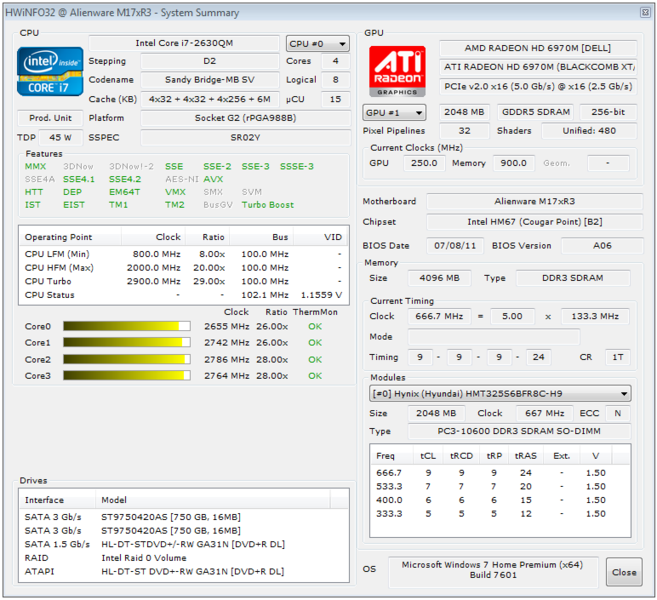Click the DDR3 SDRAM memory type field
The width and height of the screenshot is (657, 600).
click(x=572, y=278)
